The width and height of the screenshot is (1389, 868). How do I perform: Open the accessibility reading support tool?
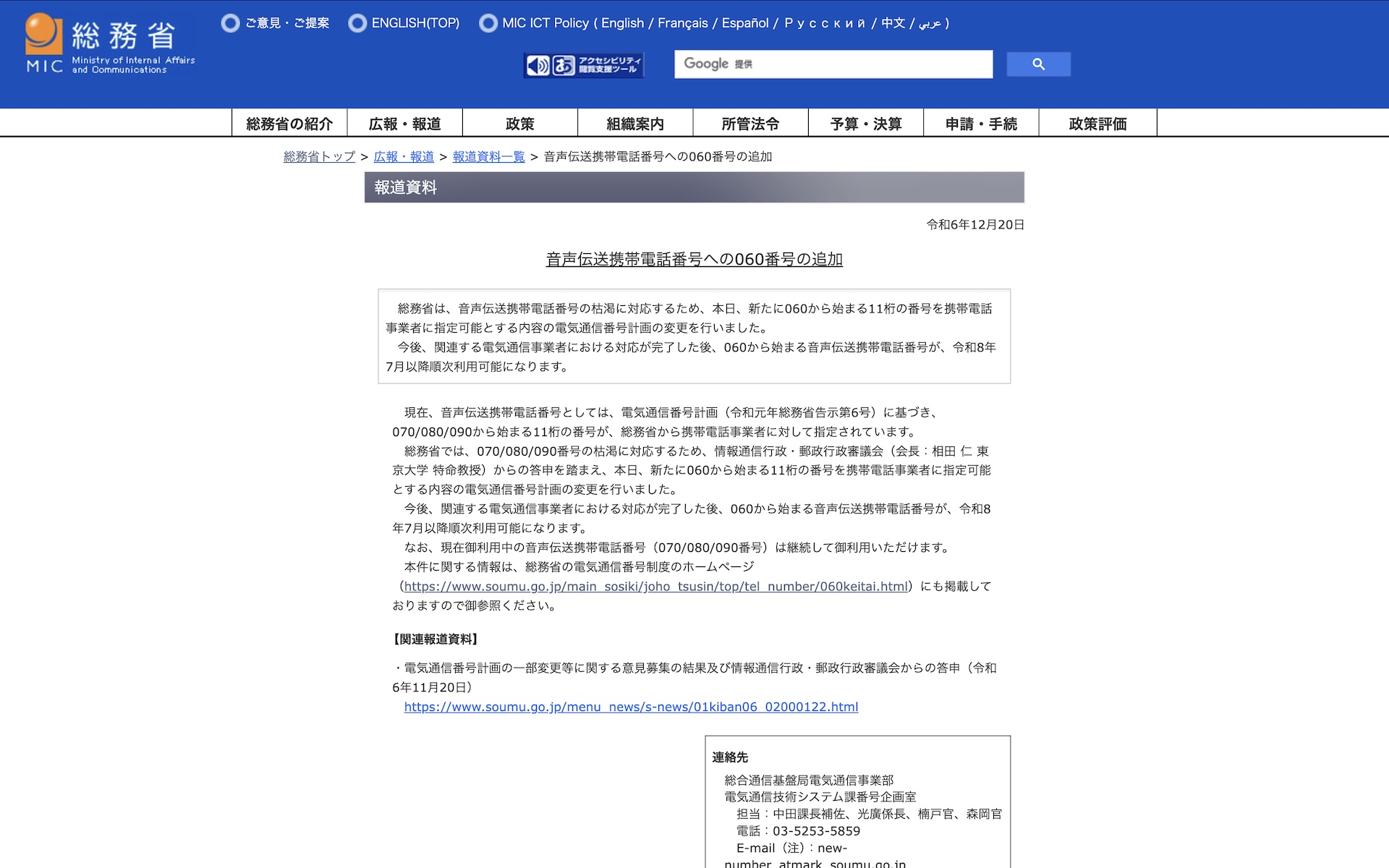click(584, 65)
